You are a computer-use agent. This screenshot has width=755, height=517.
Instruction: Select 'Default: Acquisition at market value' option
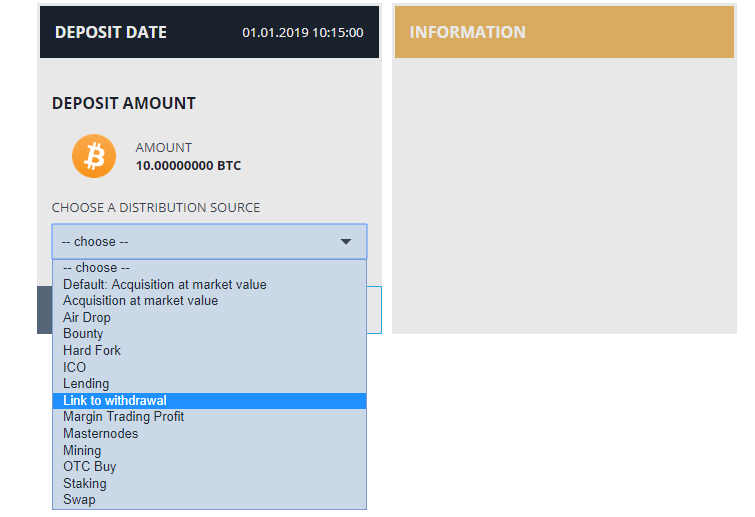click(x=209, y=284)
